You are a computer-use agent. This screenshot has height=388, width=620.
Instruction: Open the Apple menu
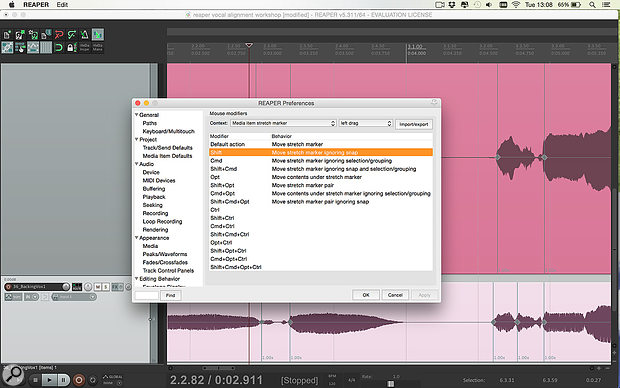(11, 5)
